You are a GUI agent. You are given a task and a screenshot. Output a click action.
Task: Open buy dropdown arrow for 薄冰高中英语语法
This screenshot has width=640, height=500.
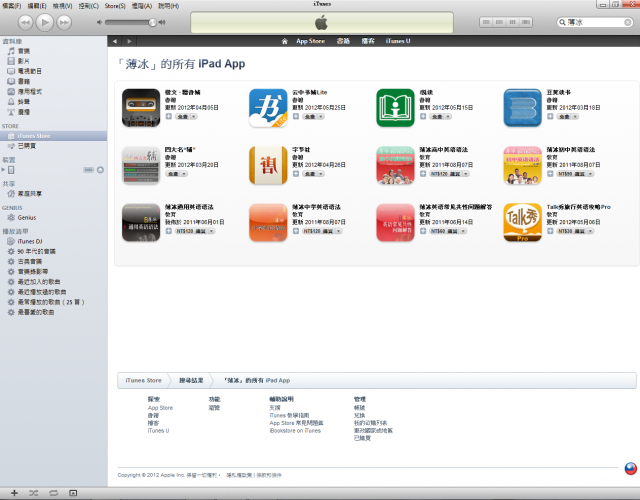[466, 174]
